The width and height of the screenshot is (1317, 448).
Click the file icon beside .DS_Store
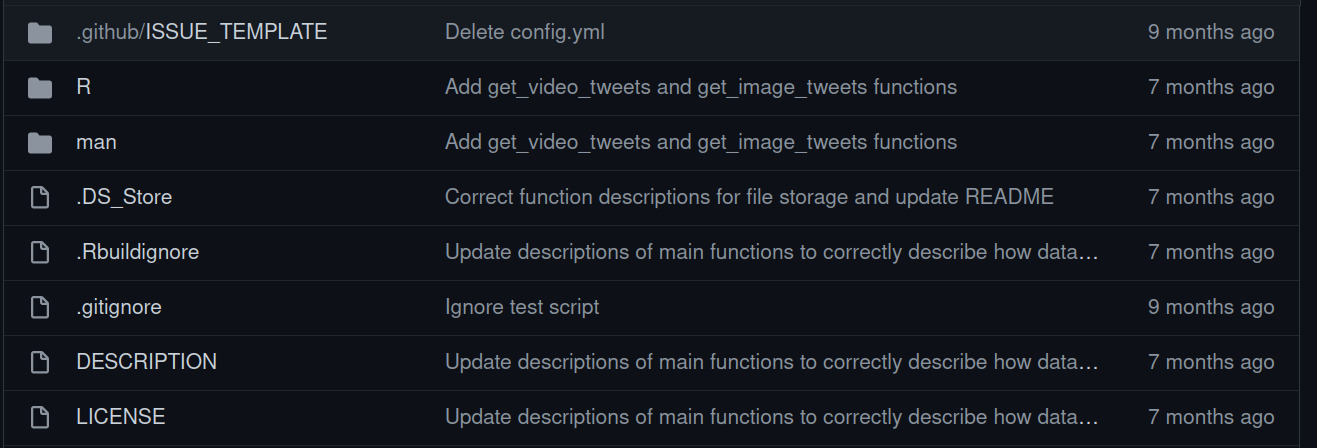pyautogui.click(x=40, y=198)
